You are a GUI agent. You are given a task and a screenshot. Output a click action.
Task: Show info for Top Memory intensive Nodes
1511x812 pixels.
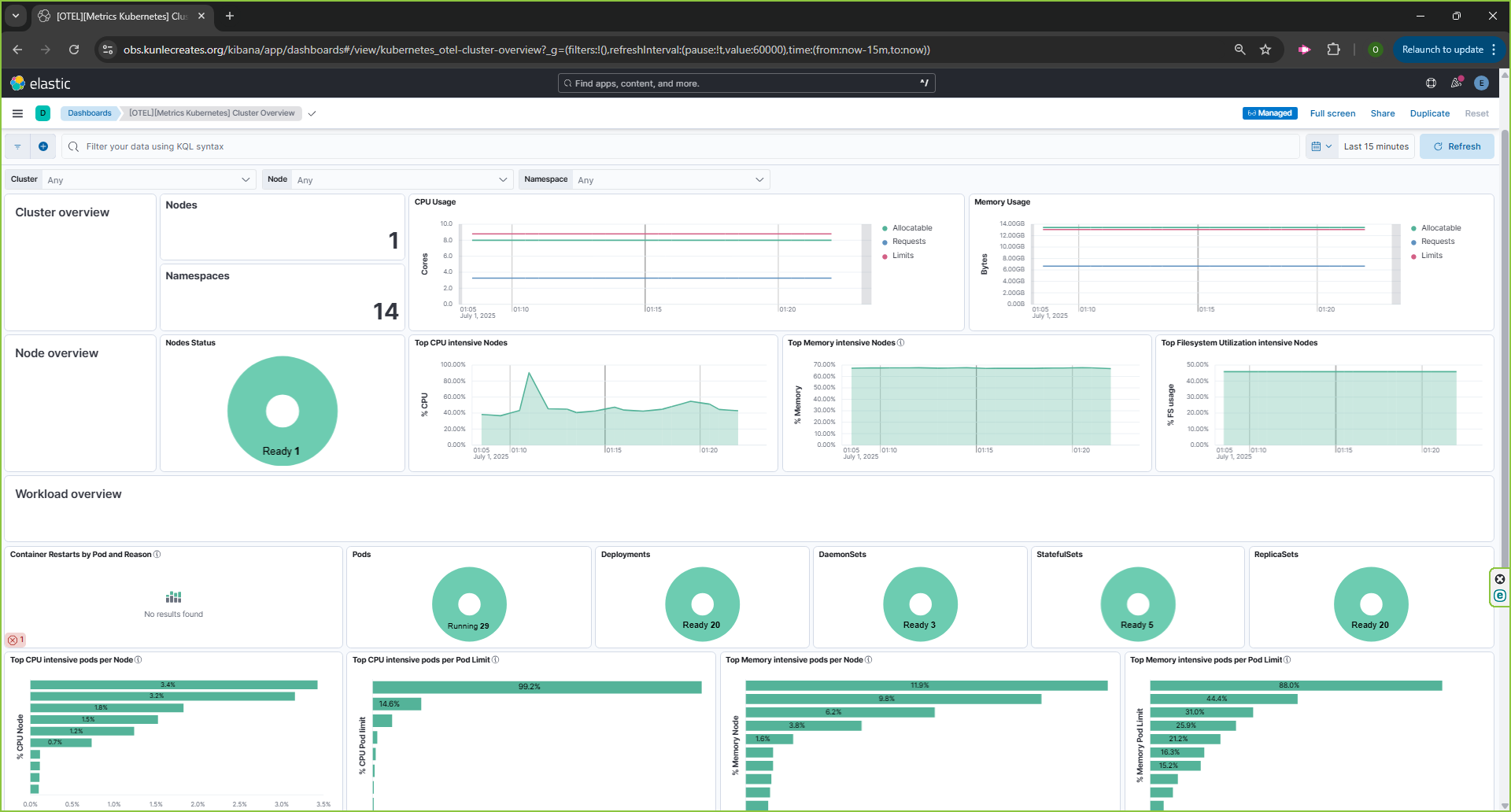coord(901,343)
